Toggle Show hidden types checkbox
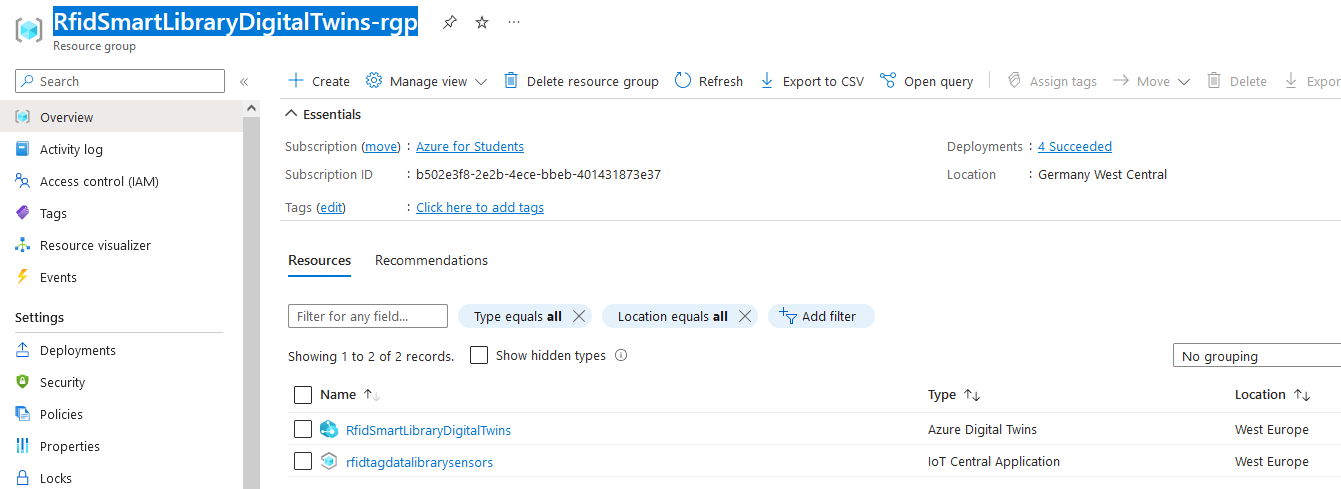The width and height of the screenshot is (1341, 489). tap(479, 355)
